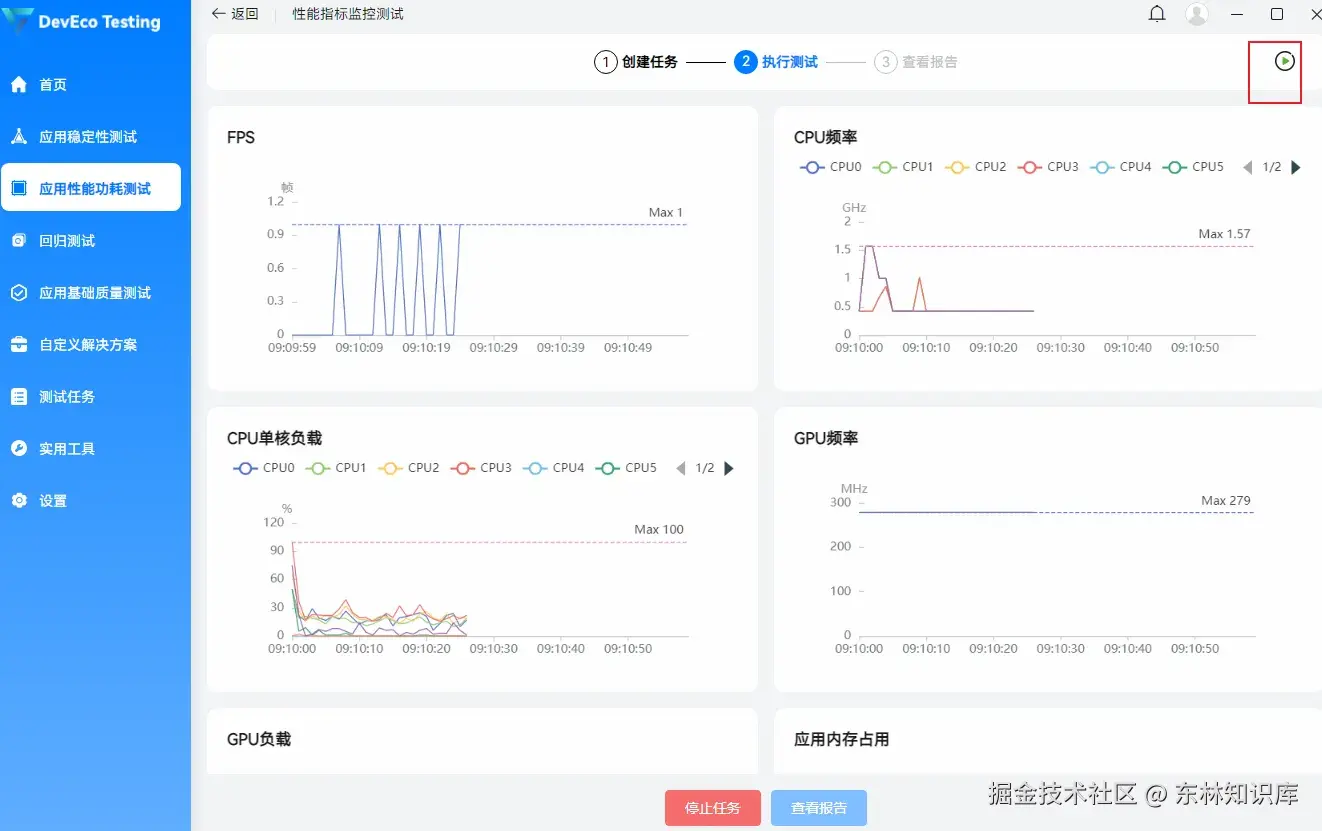Click the blue 查看报告 button
1322x831 pixels.
pyautogui.click(x=819, y=808)
